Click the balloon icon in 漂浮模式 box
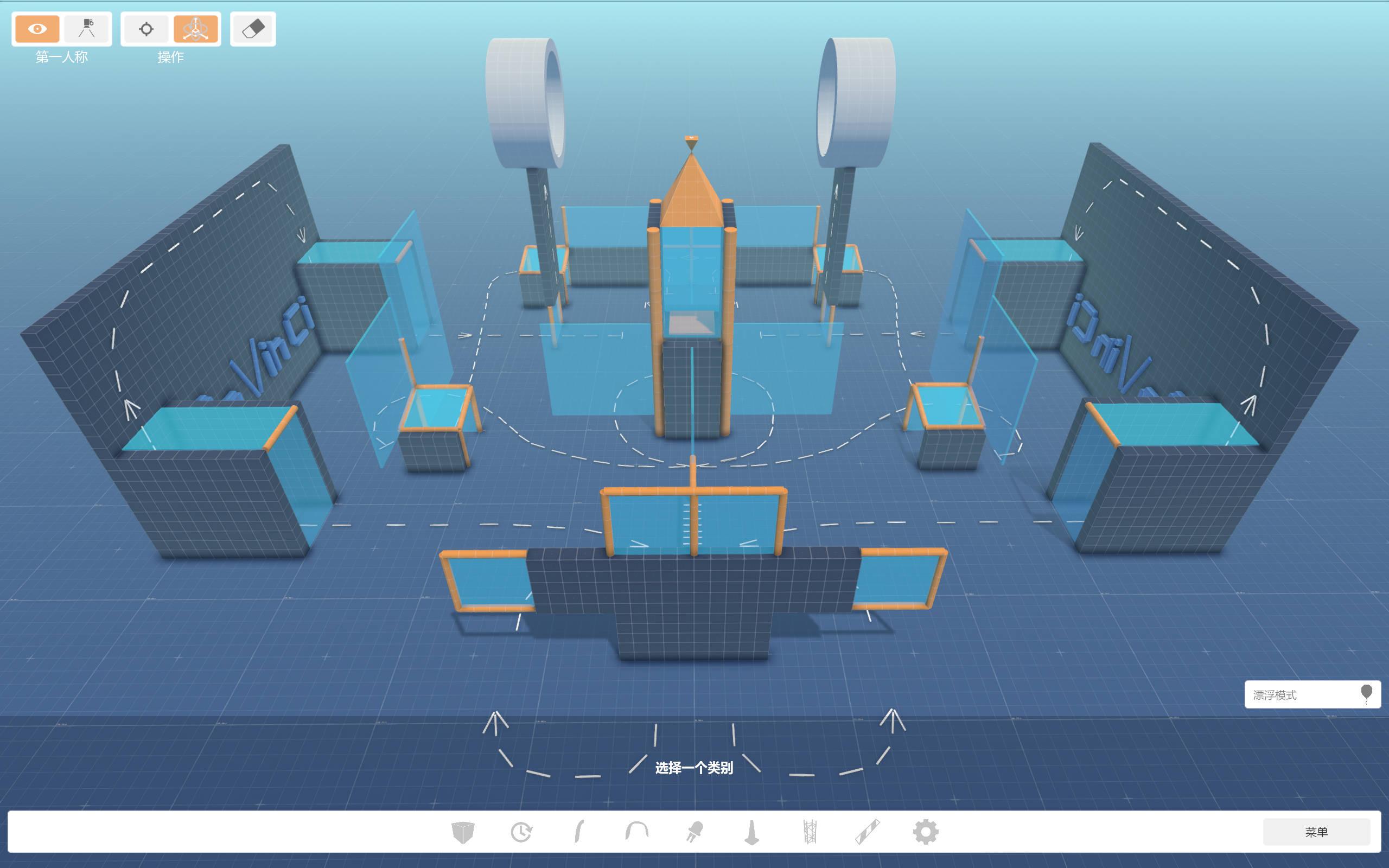The height and width of the screenshot is (868, 1389). click(1367, 693)
